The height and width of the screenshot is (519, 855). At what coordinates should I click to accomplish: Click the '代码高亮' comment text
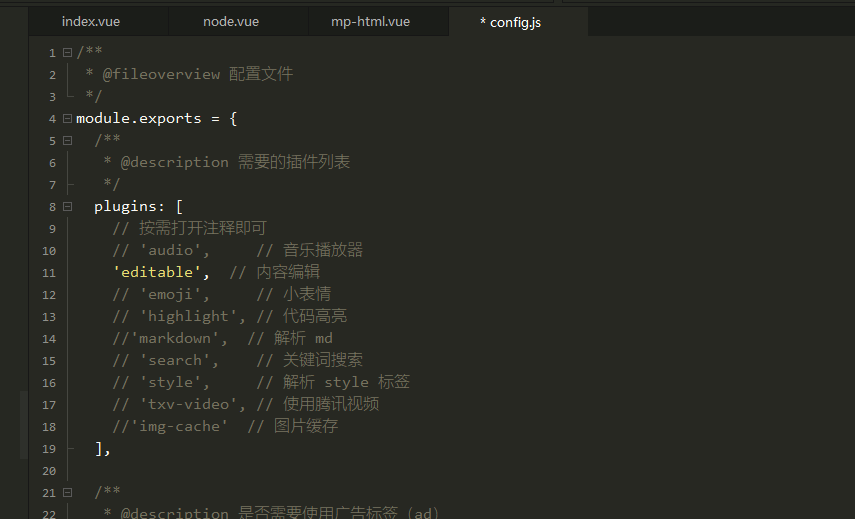tap(315, 316)
